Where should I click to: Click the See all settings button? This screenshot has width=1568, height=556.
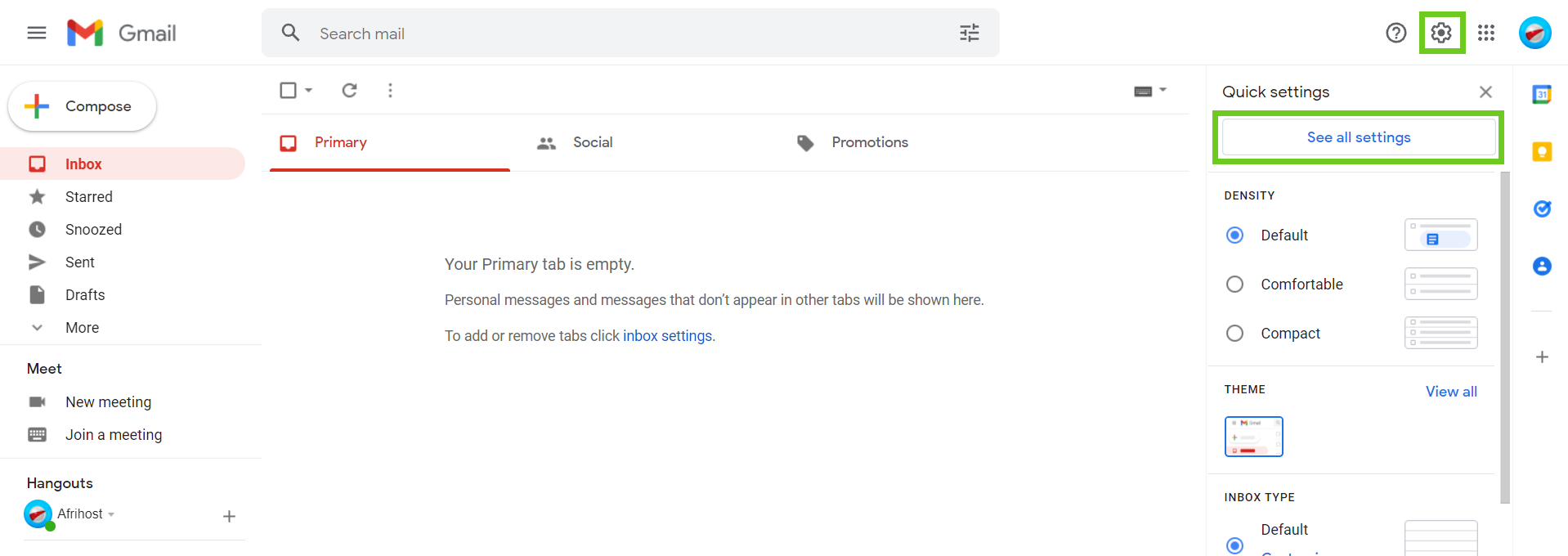[x=1358, y=137]
